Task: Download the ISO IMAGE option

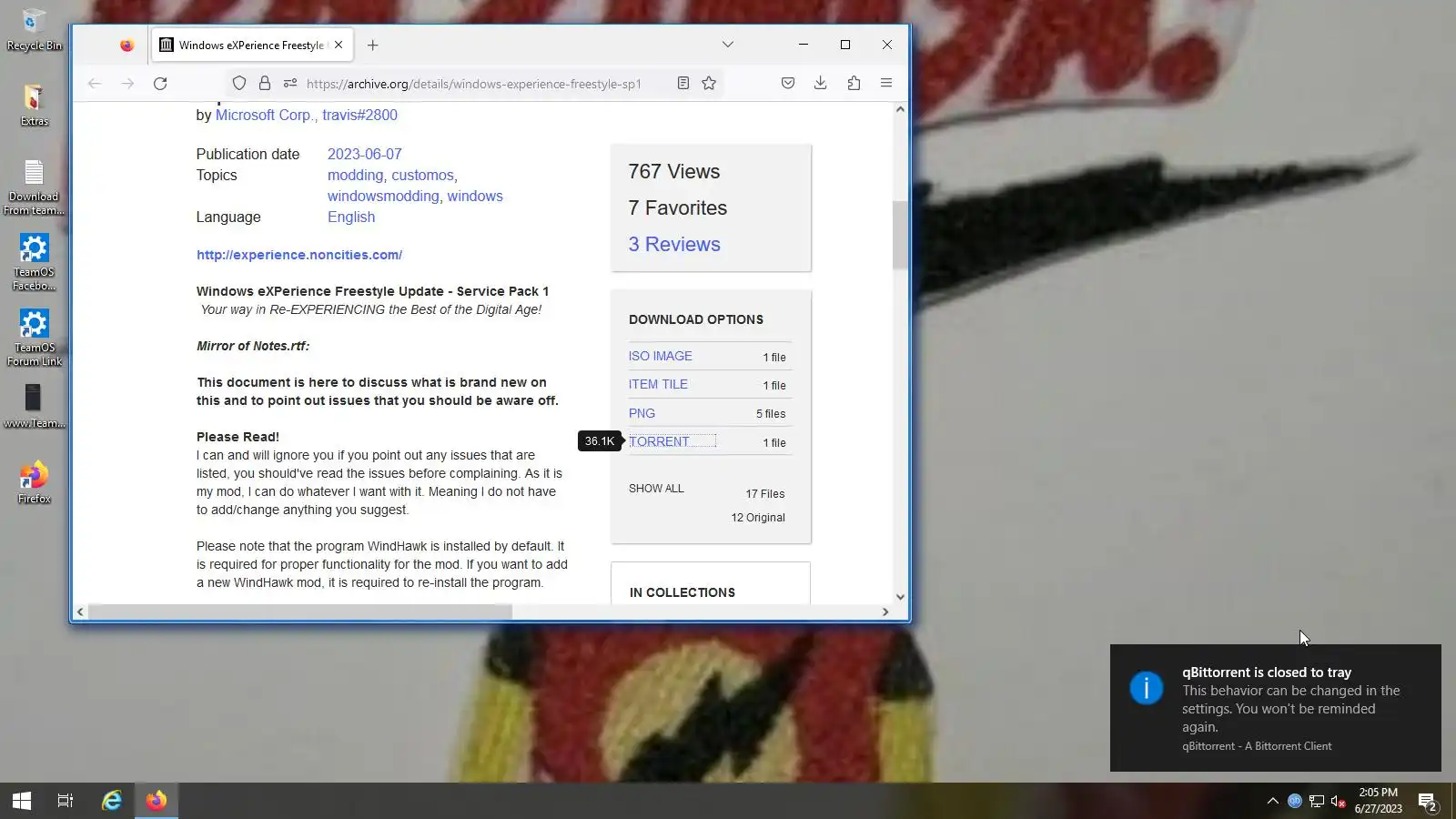Action: (x=661, y=357)
